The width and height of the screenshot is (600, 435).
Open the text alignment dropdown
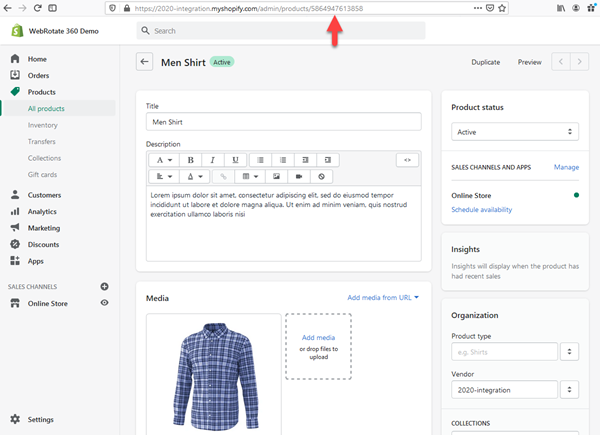point(163,176)
